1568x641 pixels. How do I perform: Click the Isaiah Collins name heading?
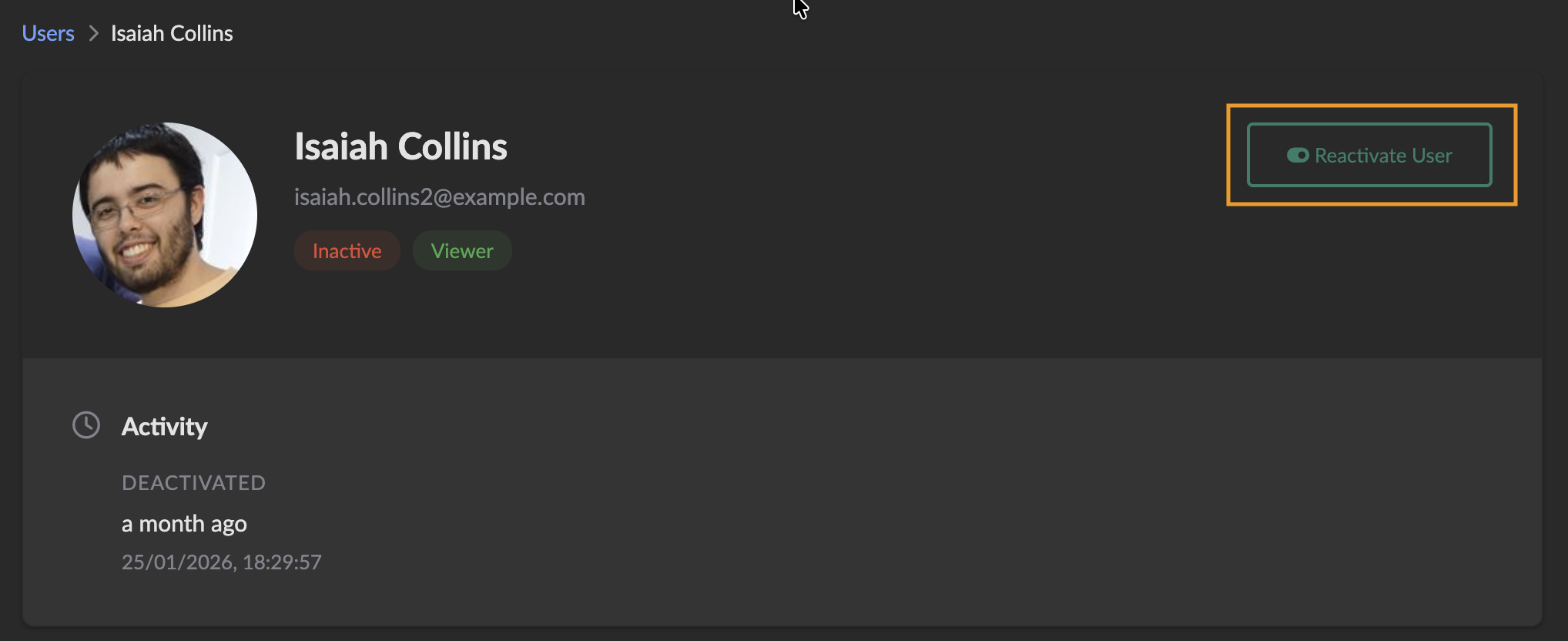pos(400,146)
